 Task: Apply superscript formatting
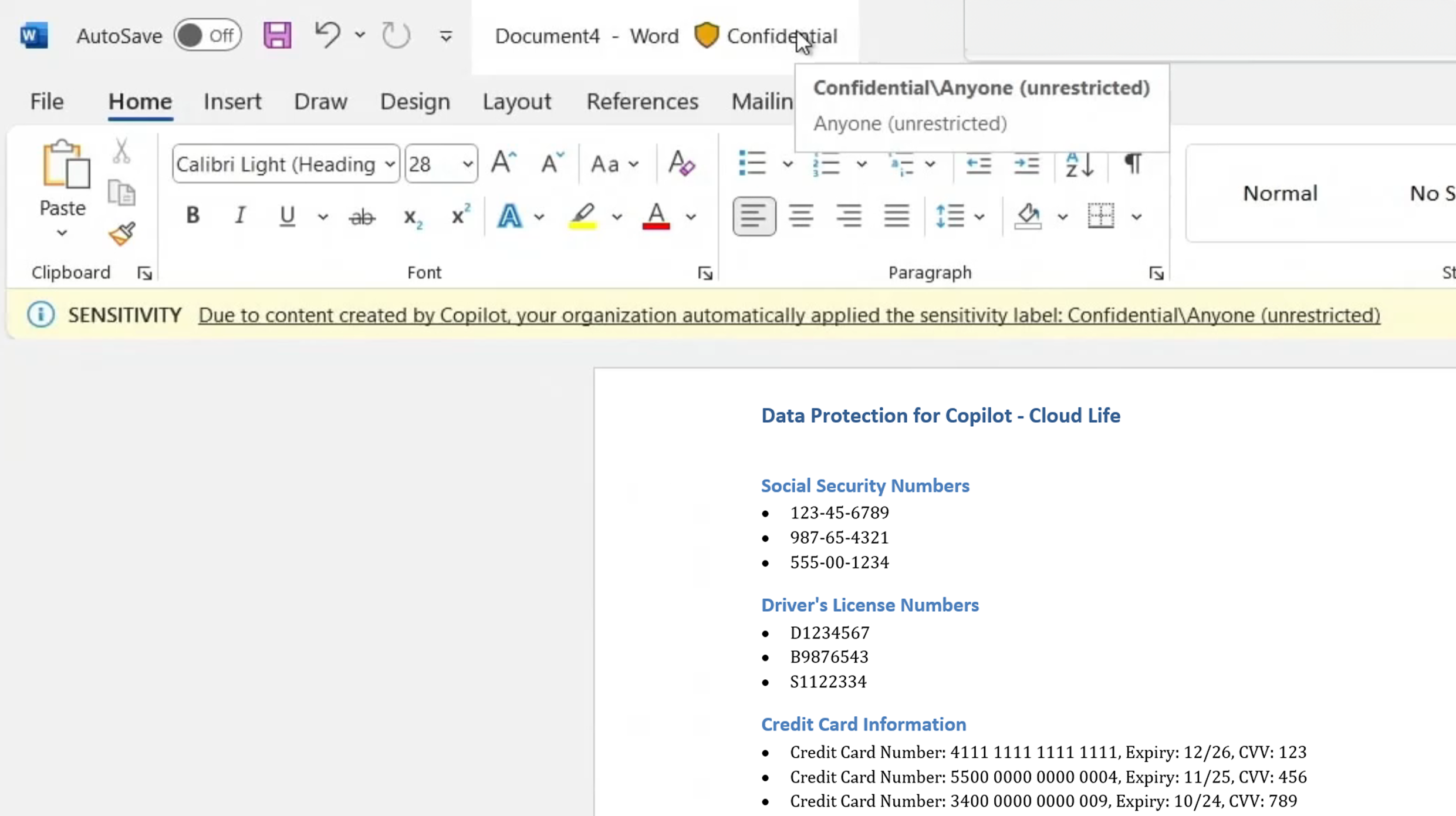coord(461,215)
